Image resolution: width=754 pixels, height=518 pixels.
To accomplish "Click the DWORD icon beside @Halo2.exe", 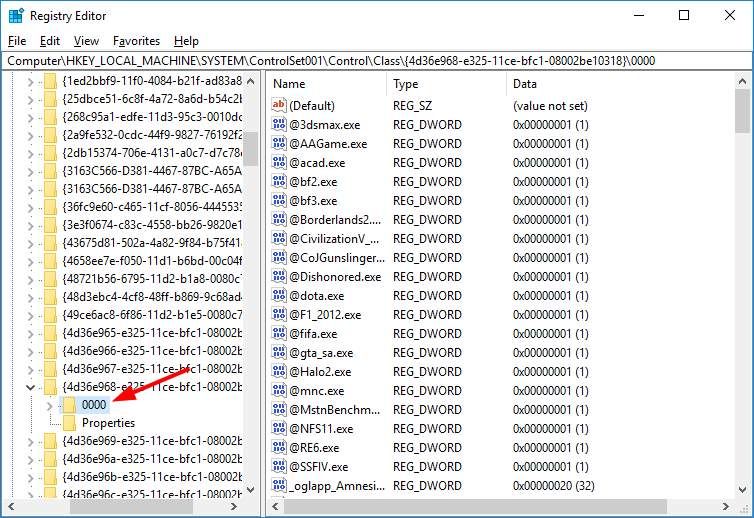I will (280, 372).
